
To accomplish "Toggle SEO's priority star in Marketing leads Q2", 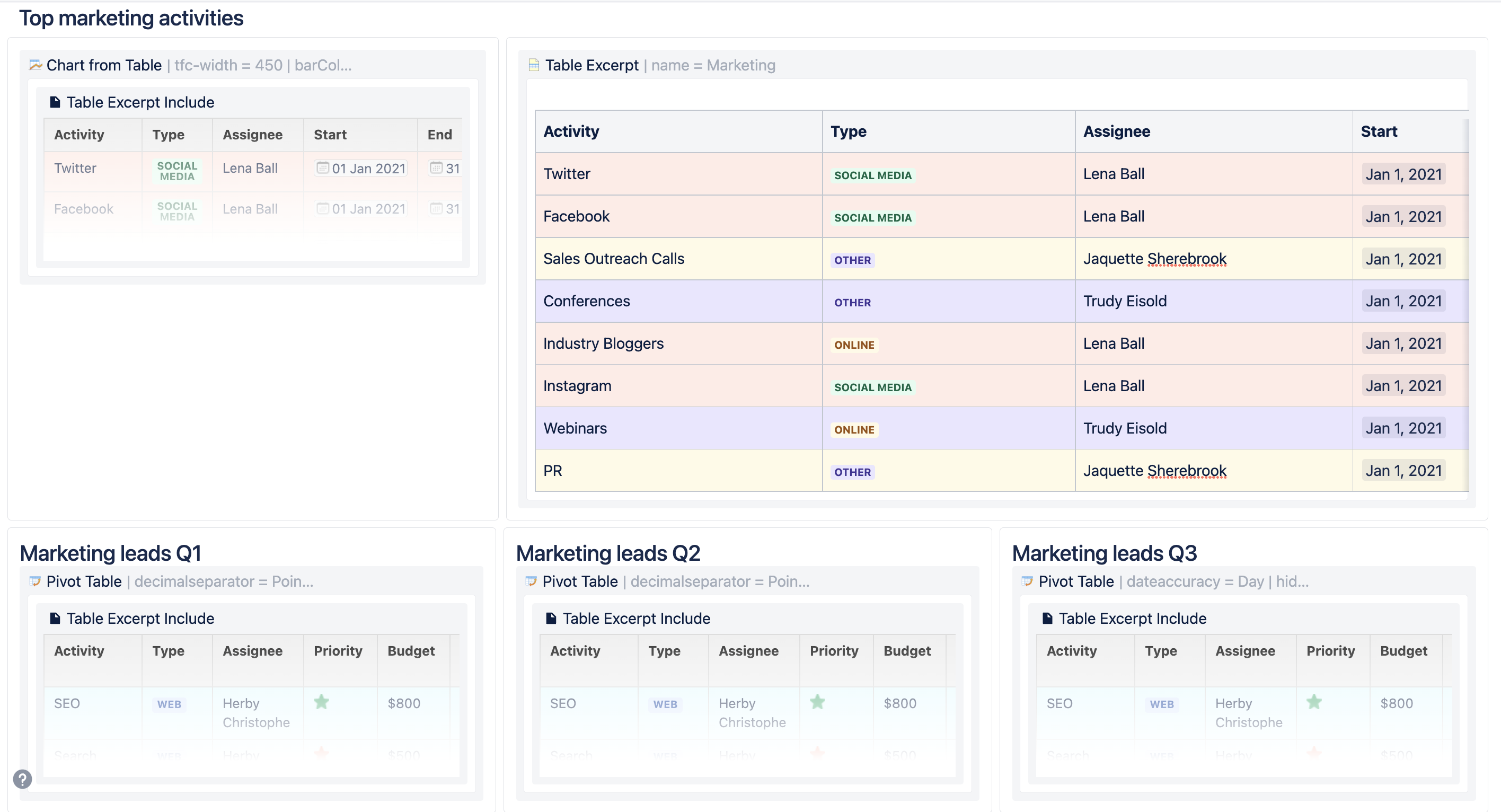I will [x=817, y=702].
